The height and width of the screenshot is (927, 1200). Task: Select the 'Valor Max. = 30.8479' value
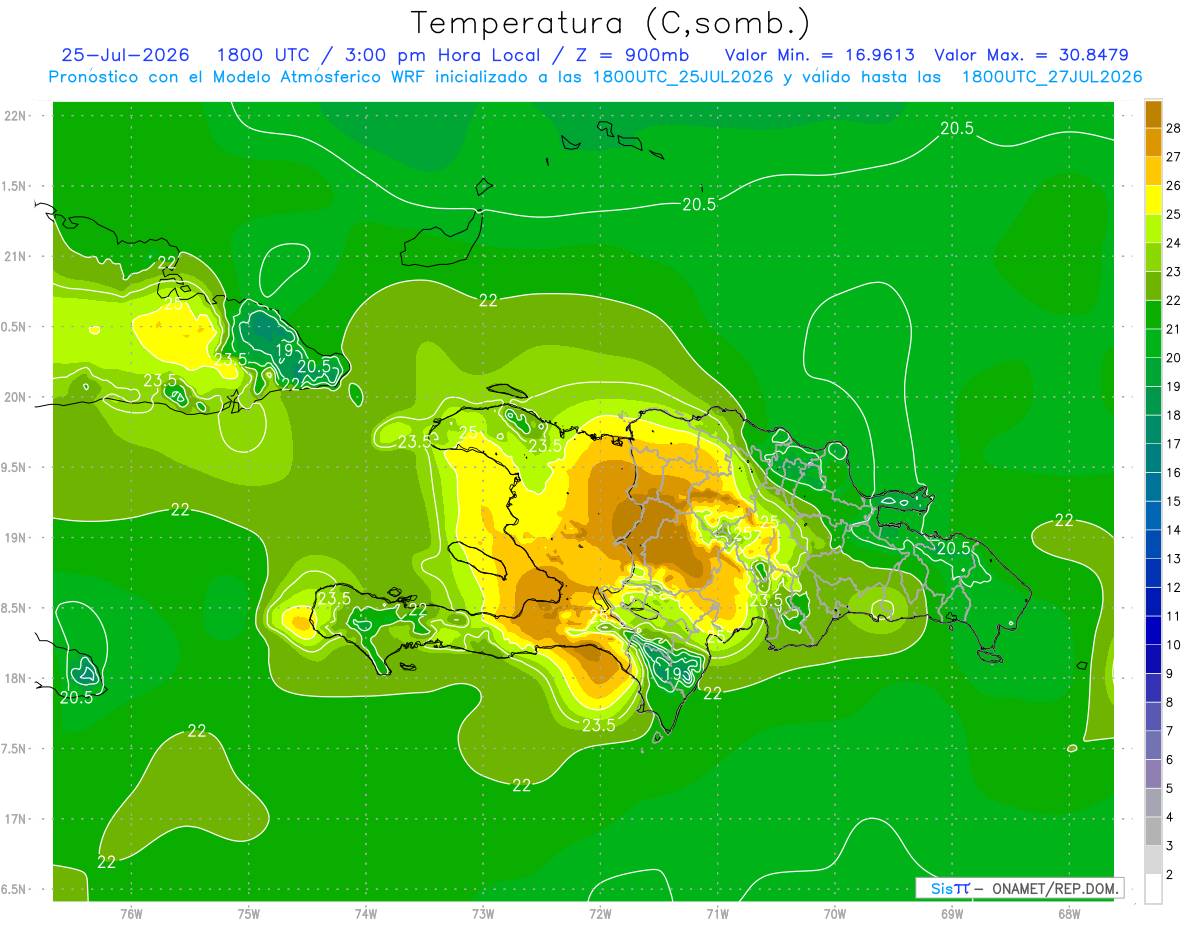pyautogui.click(x=1032, y=55)
